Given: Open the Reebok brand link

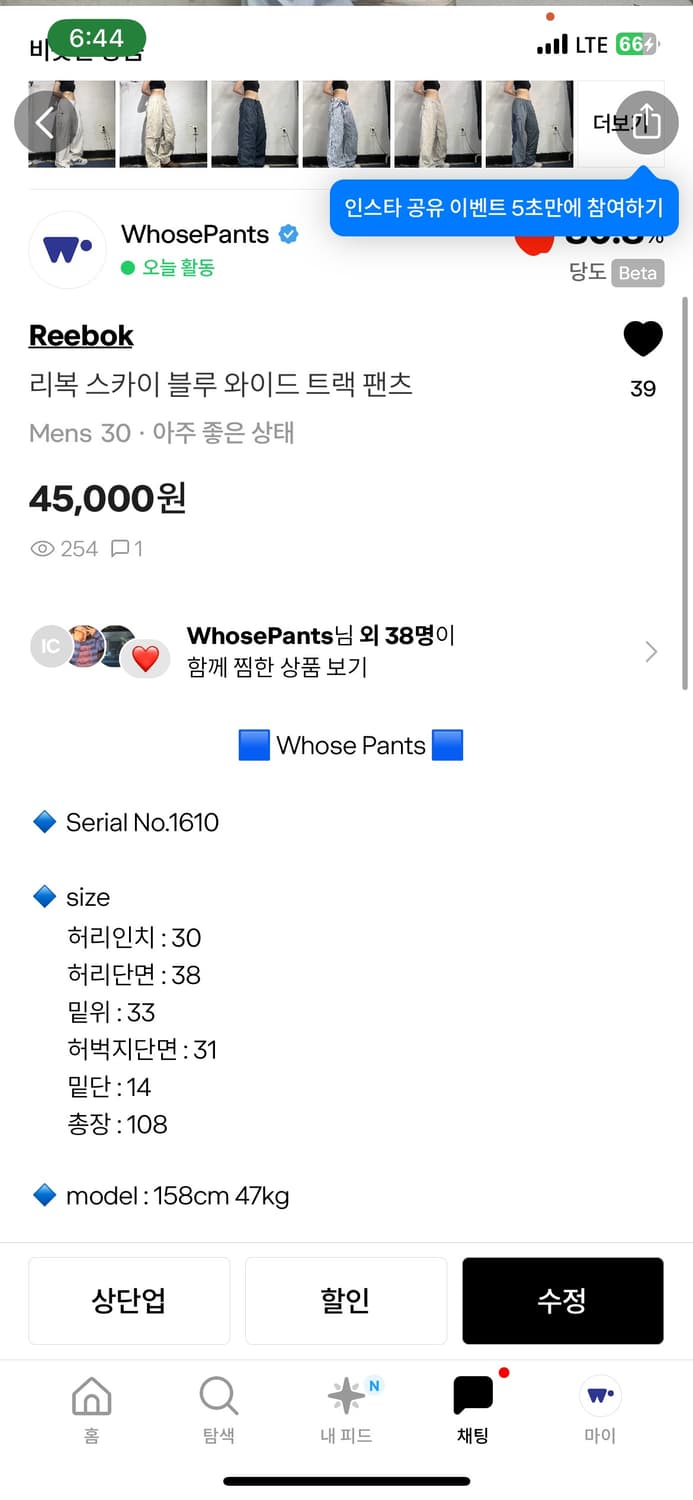Looking at the screenshot, I should tap(81, 336).
